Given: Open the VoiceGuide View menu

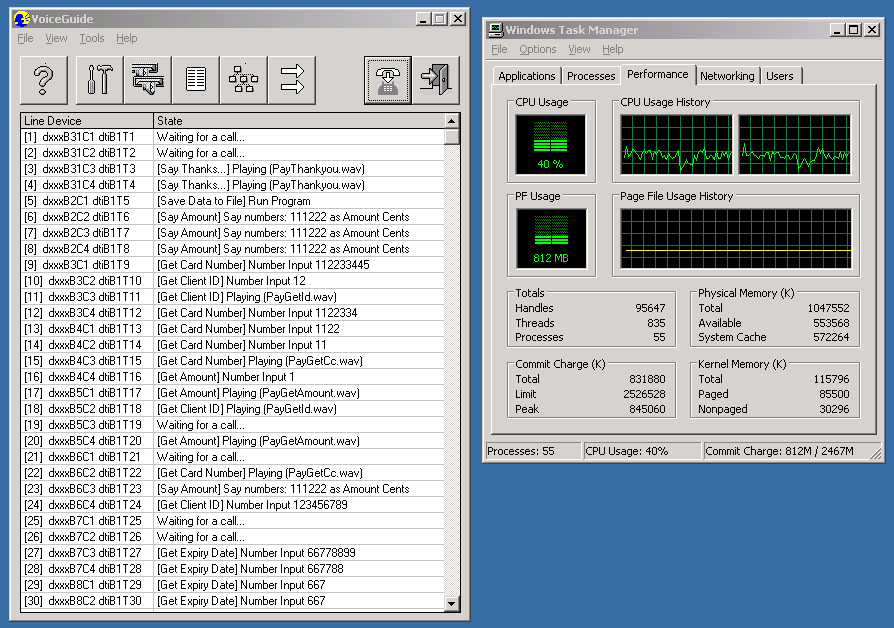Looking at the screenshot, I should (x=56, y=38).
